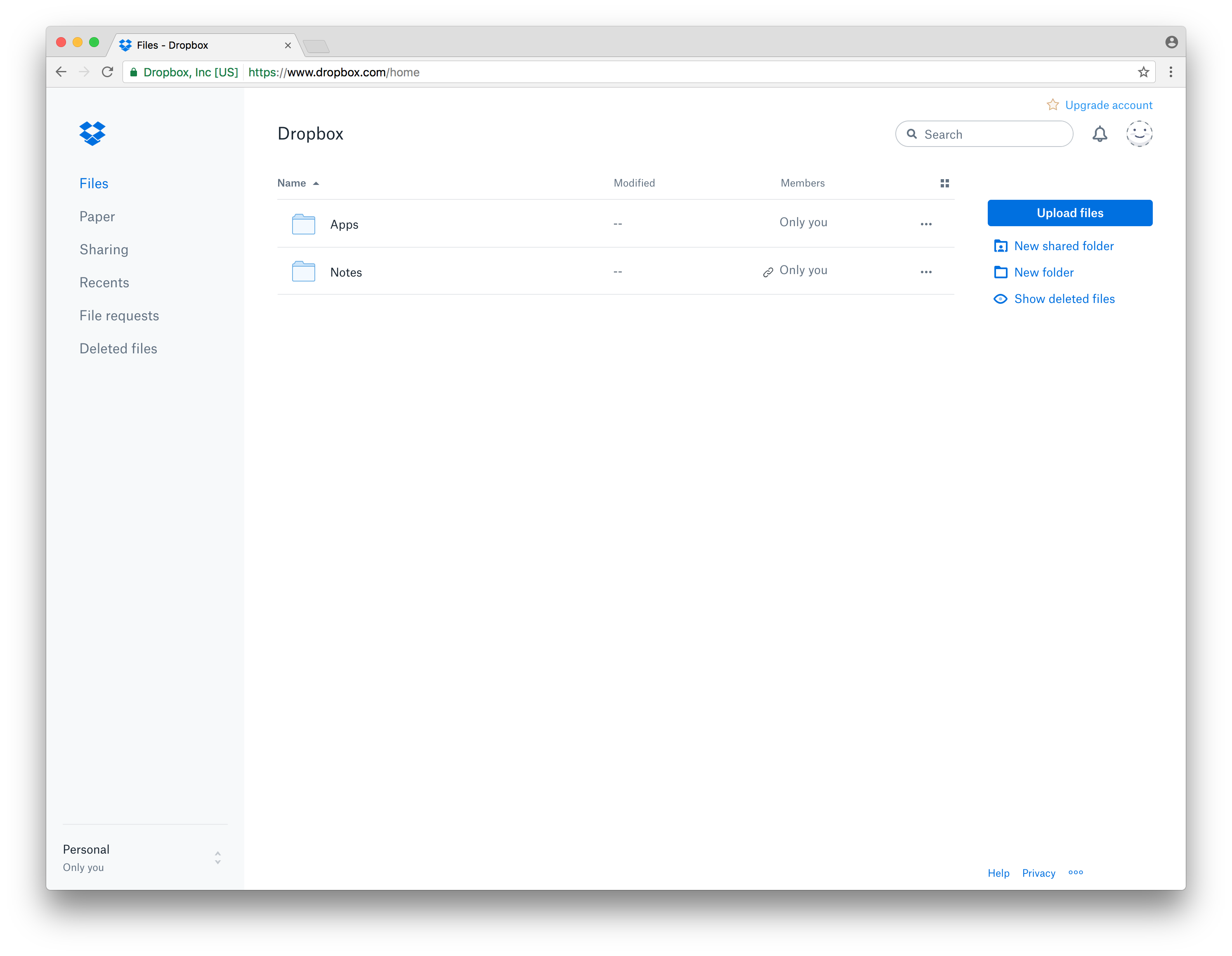Switch to grid view layout
1232x956 pixels.
944,183
